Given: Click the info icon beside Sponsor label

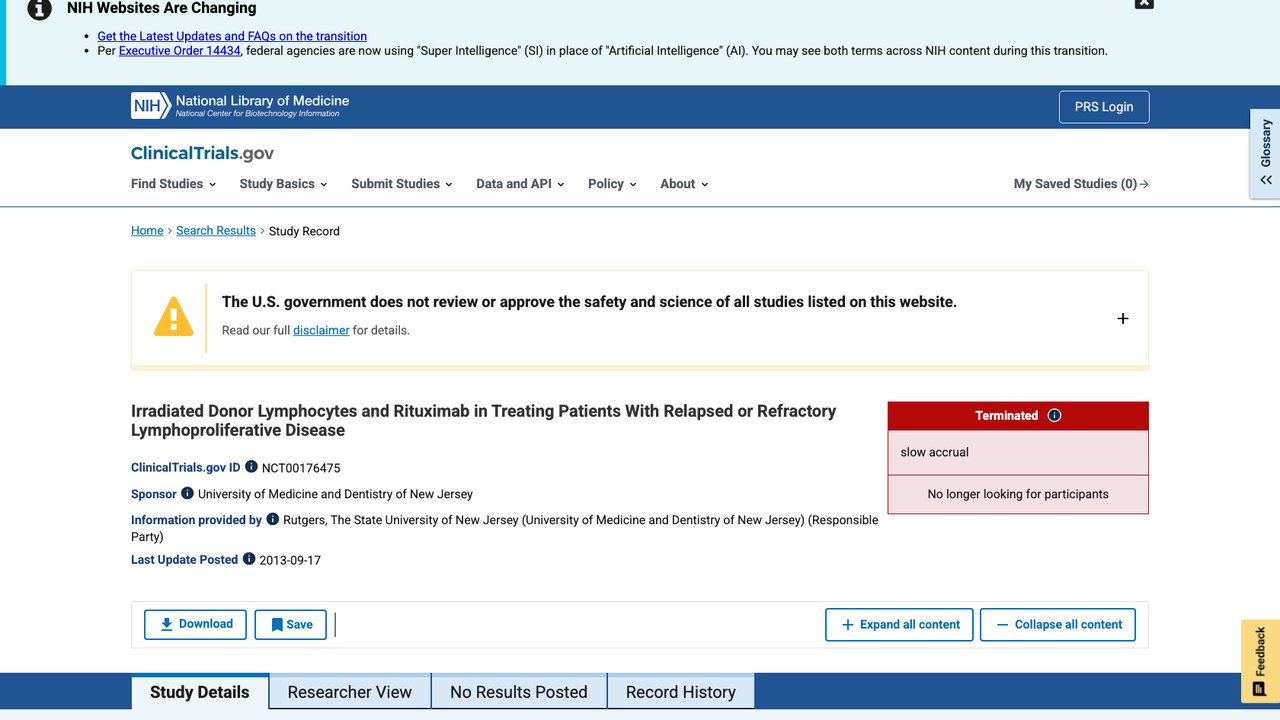Looking at the screenshot, I should 187,493.
